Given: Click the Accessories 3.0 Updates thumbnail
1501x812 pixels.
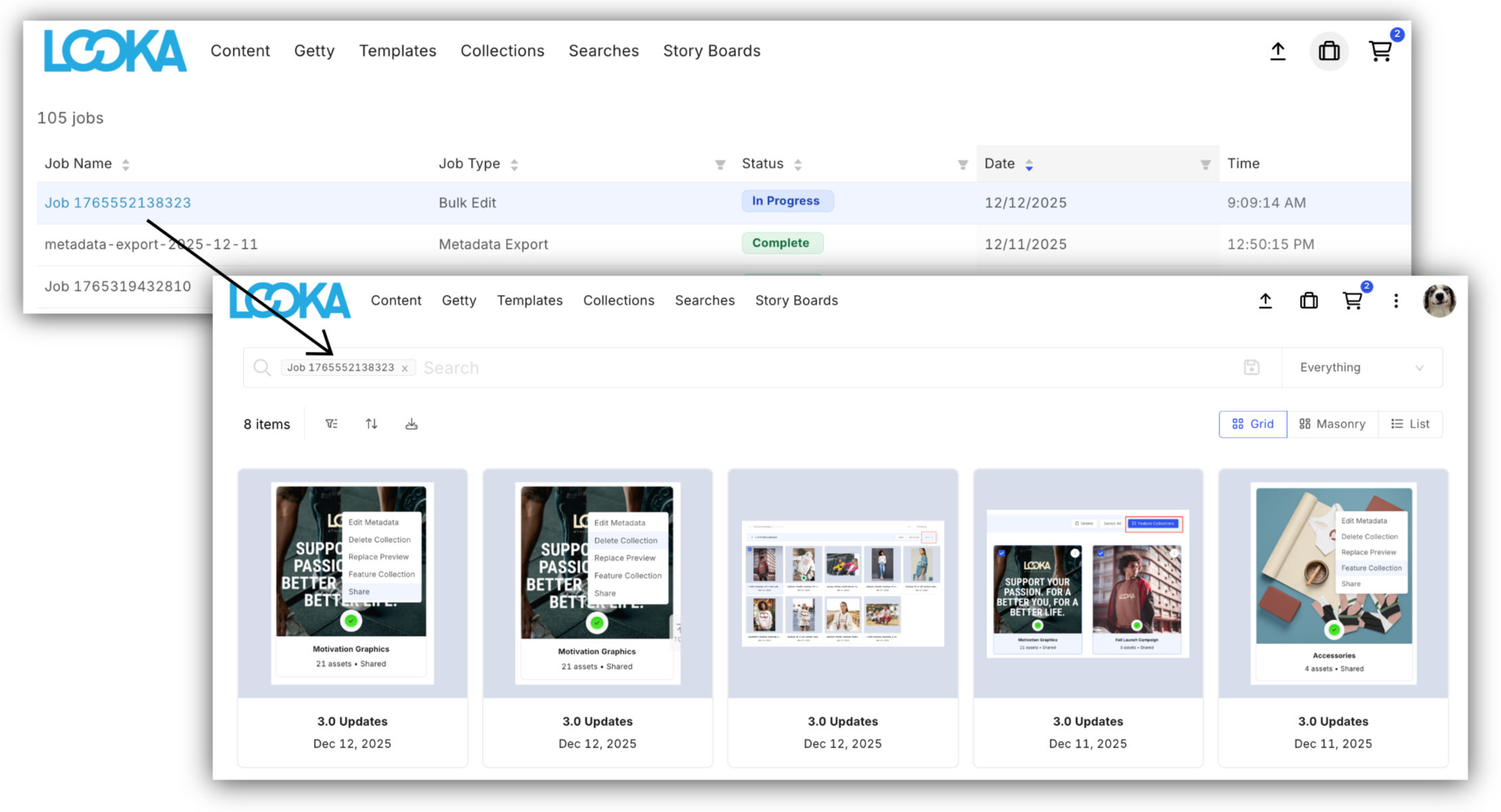Looking at the screenshot, I should click(x=1332, y=582).
